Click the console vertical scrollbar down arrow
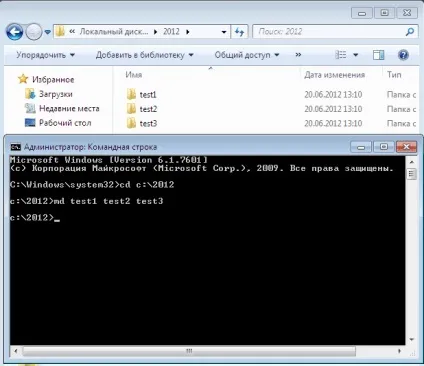 pos(412,339)
